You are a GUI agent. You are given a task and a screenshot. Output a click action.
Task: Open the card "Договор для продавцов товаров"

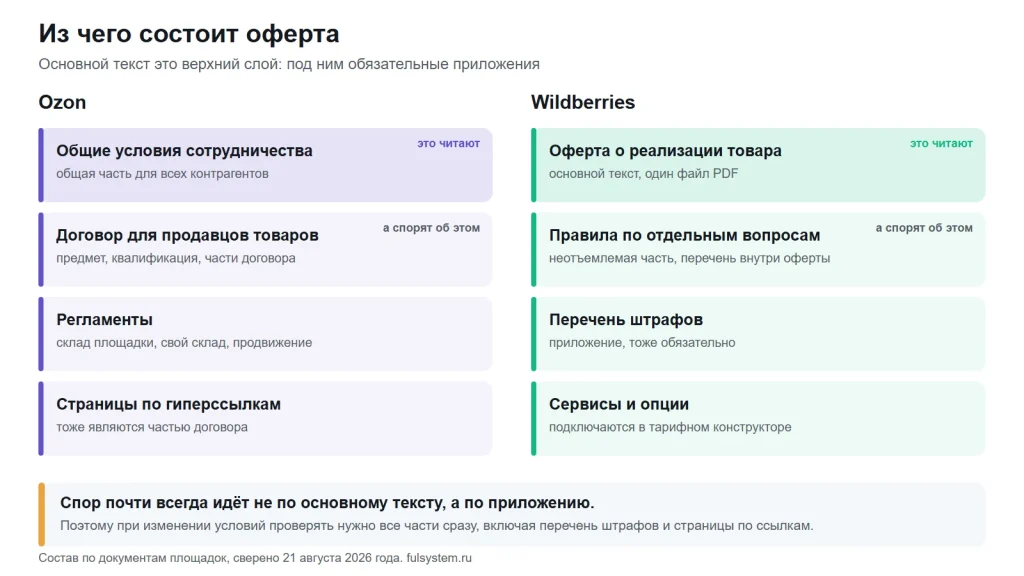pyautogui.click(x=265, y=249)
